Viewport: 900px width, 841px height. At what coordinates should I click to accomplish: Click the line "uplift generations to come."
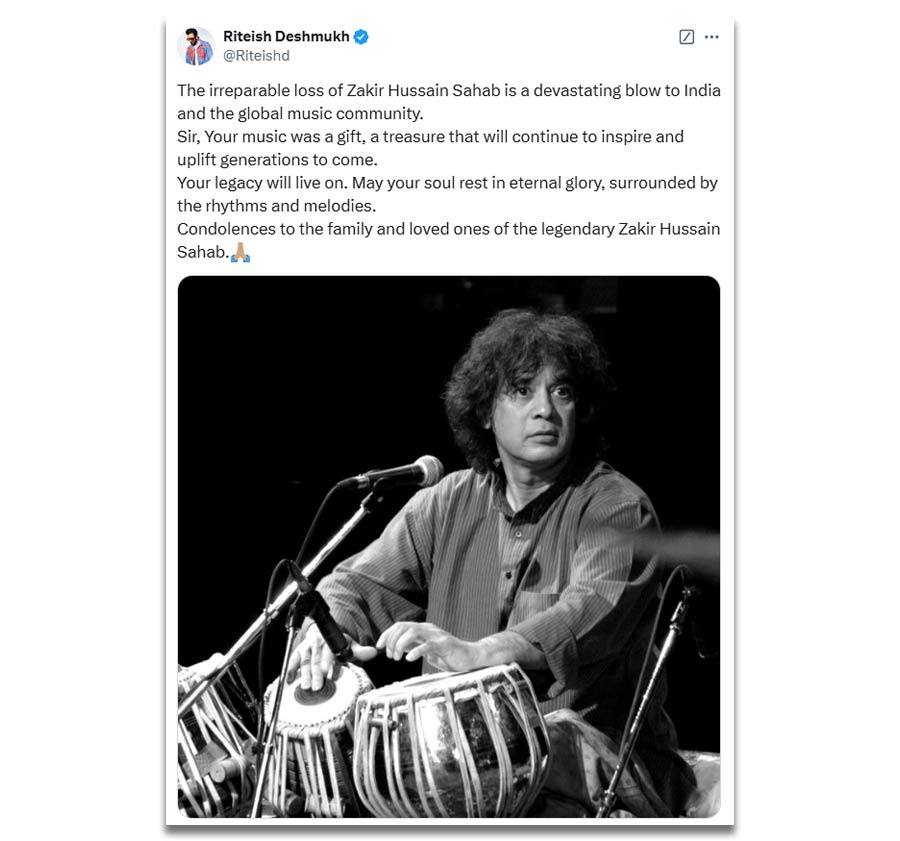pos(277,160)
